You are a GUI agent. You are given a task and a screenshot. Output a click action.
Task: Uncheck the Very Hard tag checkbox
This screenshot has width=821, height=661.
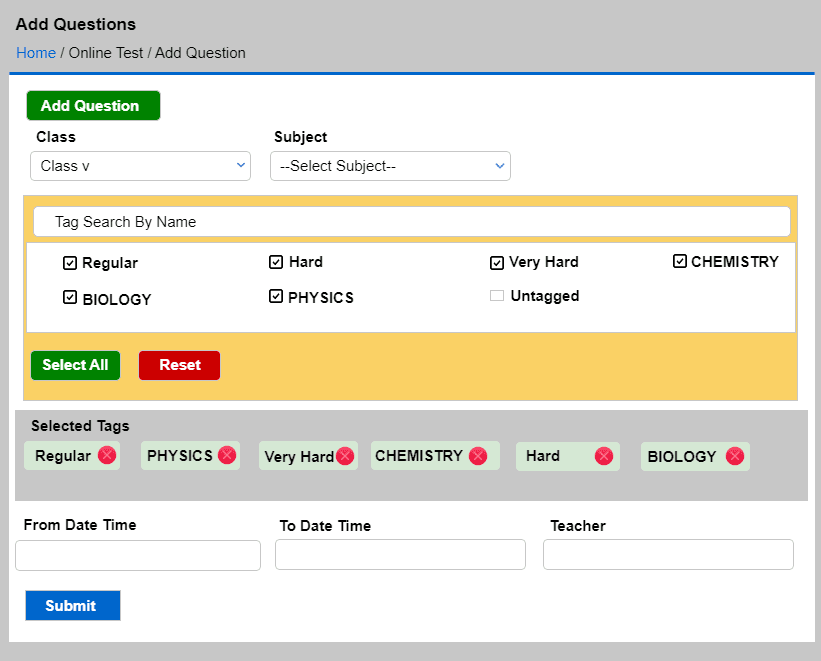[497, 262]
